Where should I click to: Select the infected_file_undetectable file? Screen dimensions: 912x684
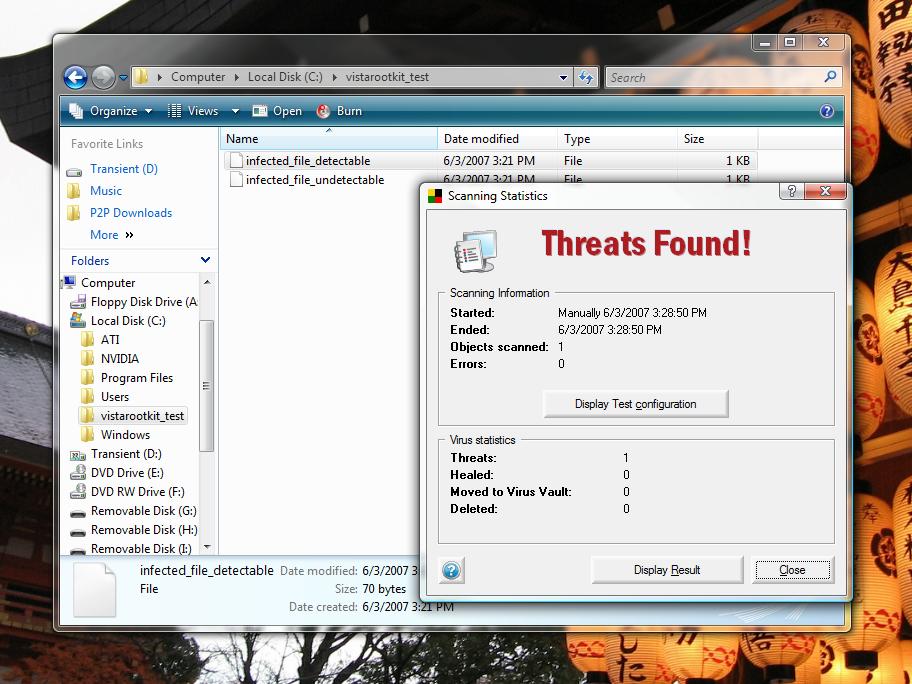pos(315,180)
